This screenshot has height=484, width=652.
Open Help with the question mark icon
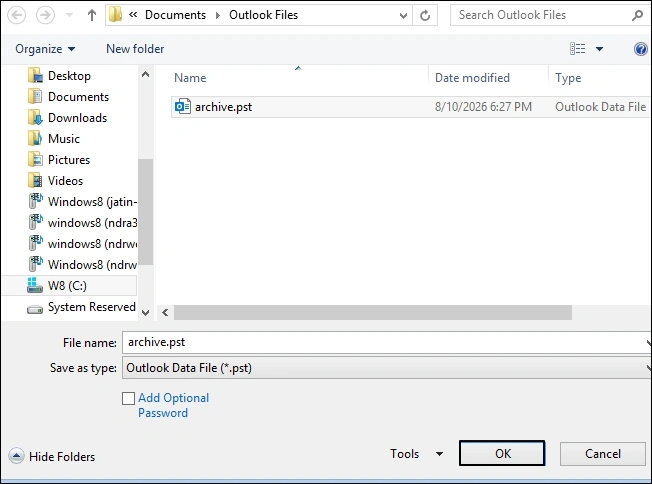pyautogui.click(x=641, y=49)
